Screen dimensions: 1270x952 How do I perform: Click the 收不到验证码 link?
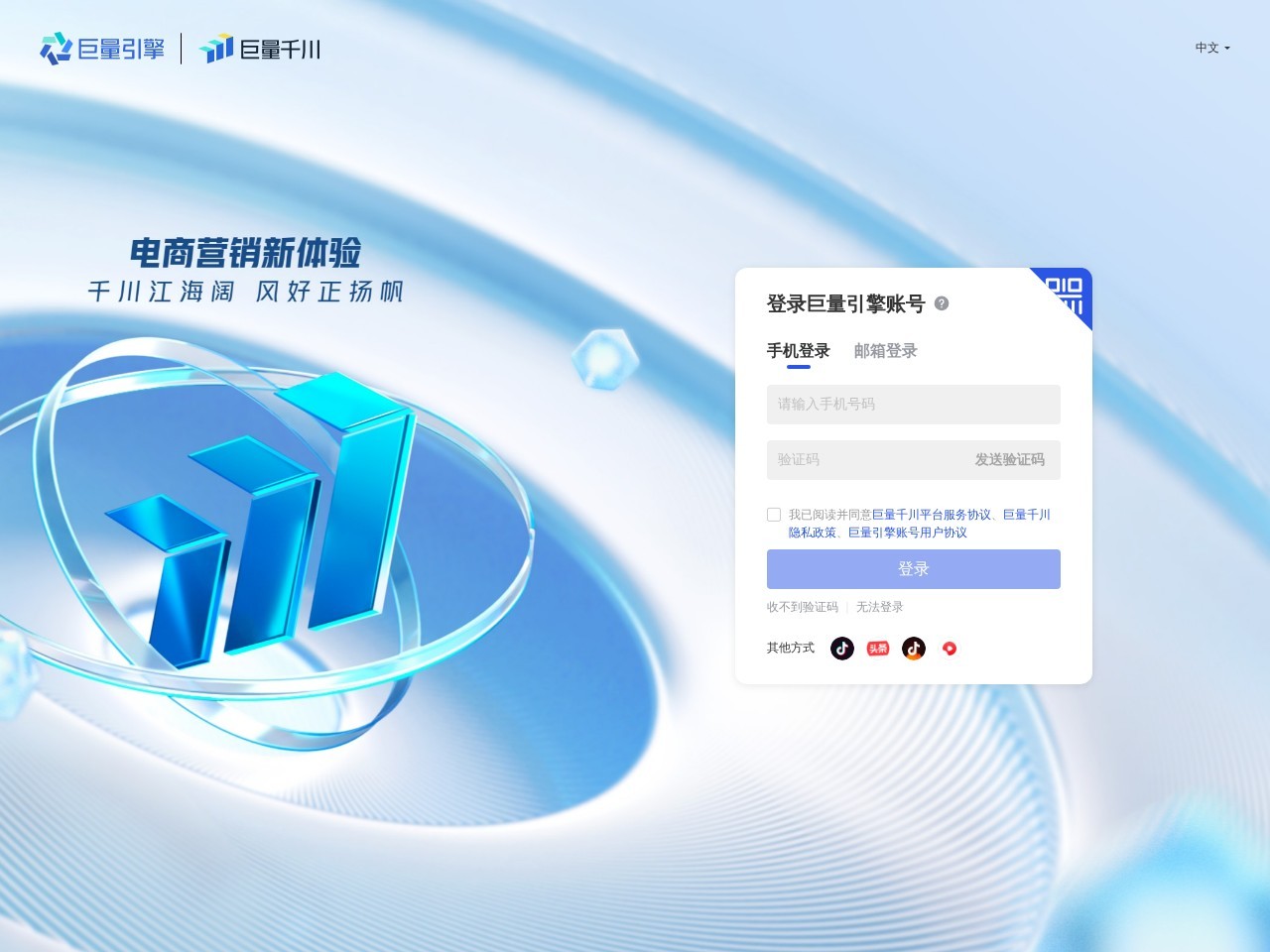point(803,607)
